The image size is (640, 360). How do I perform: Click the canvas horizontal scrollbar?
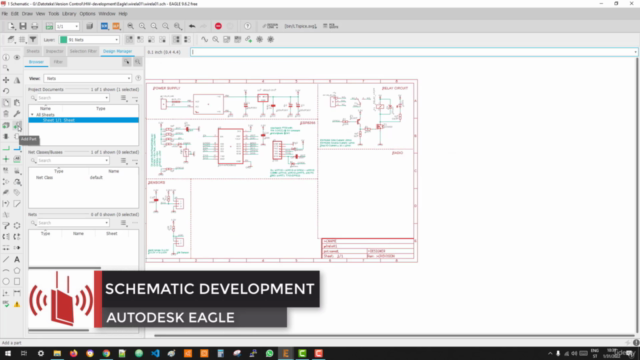pos(394,336)
